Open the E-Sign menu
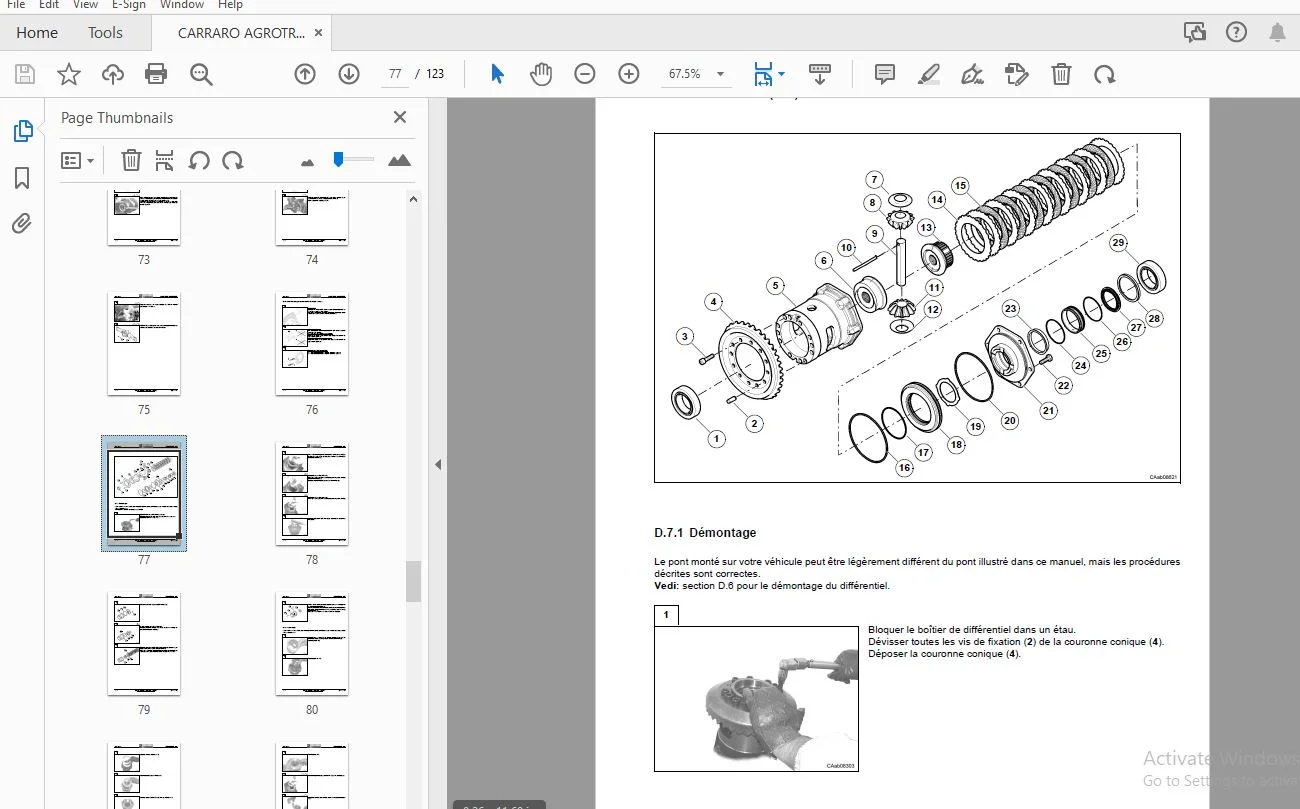This screenshot has width=1300, height=809. tap(129, 5)
